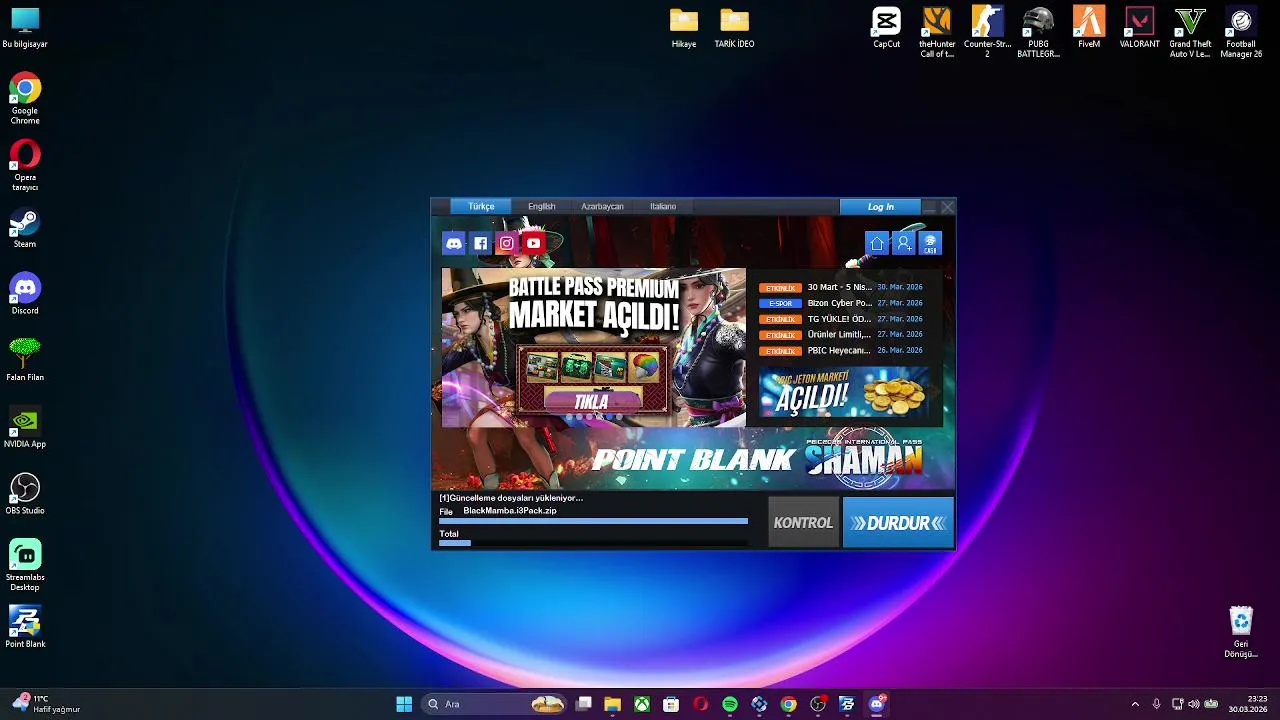Switch to the Italiano language tab
Image resolution: width=1280 pixels, height=720 pixels.
point(663,206)
